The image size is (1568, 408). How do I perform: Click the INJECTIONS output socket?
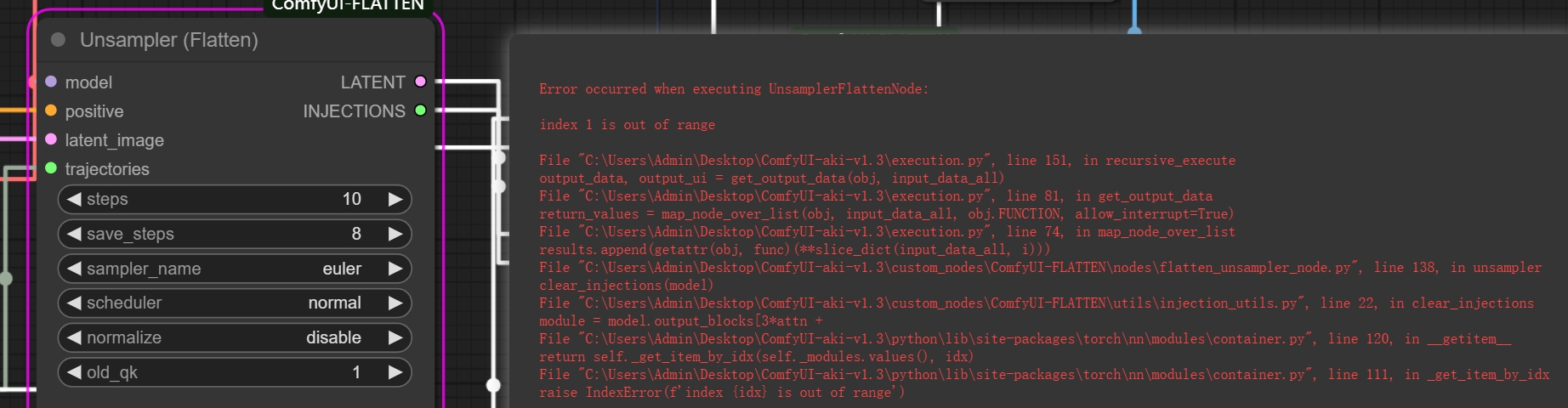420,110
